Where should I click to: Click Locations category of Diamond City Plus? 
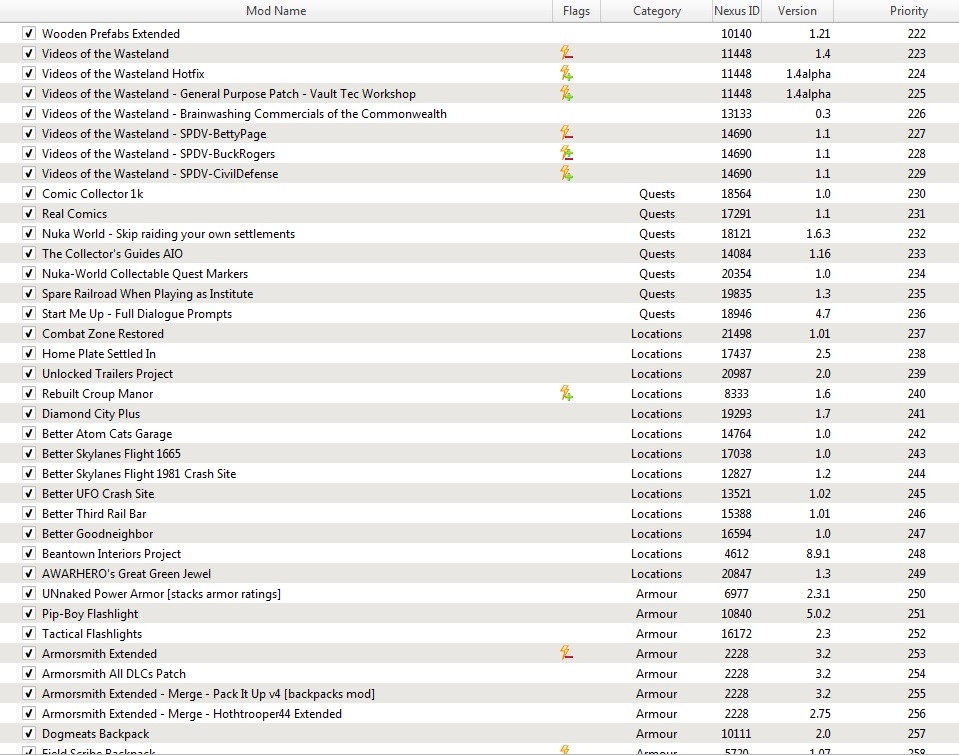pyautogui.click(x=656, y=414)
